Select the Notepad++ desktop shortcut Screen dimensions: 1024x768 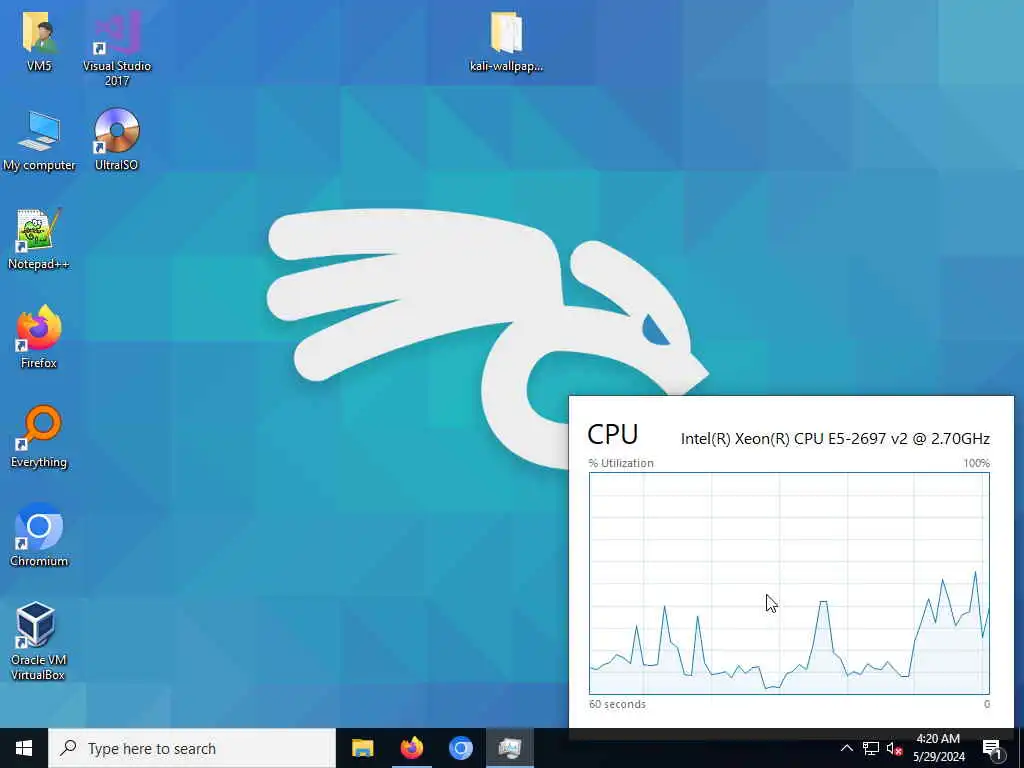39,238
